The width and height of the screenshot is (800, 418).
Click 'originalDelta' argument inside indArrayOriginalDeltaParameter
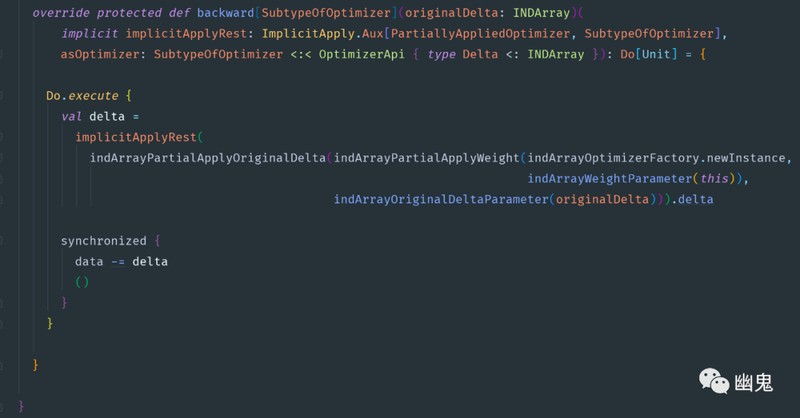602,200
